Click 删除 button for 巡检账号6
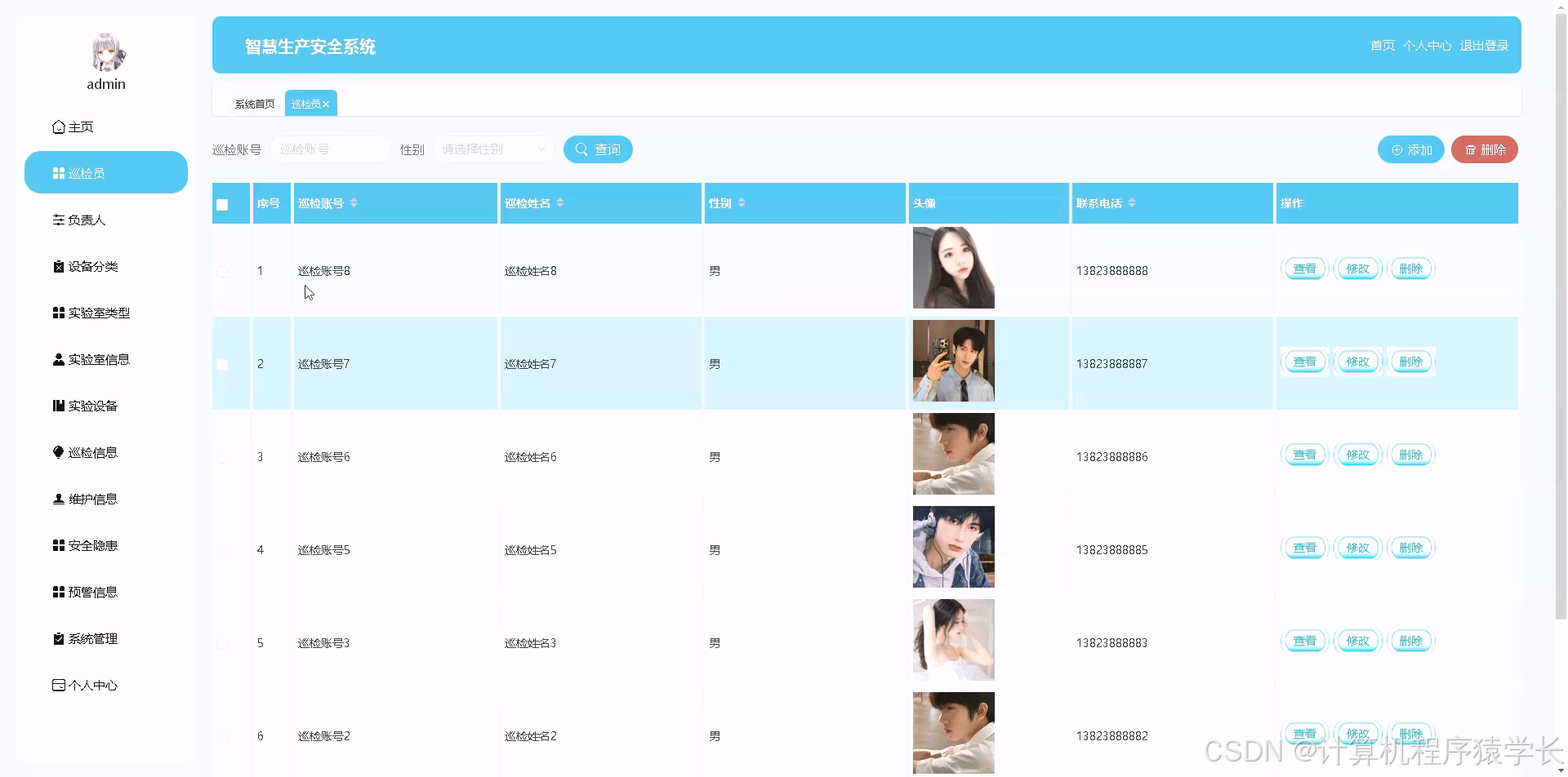 tap(1411, 455)
